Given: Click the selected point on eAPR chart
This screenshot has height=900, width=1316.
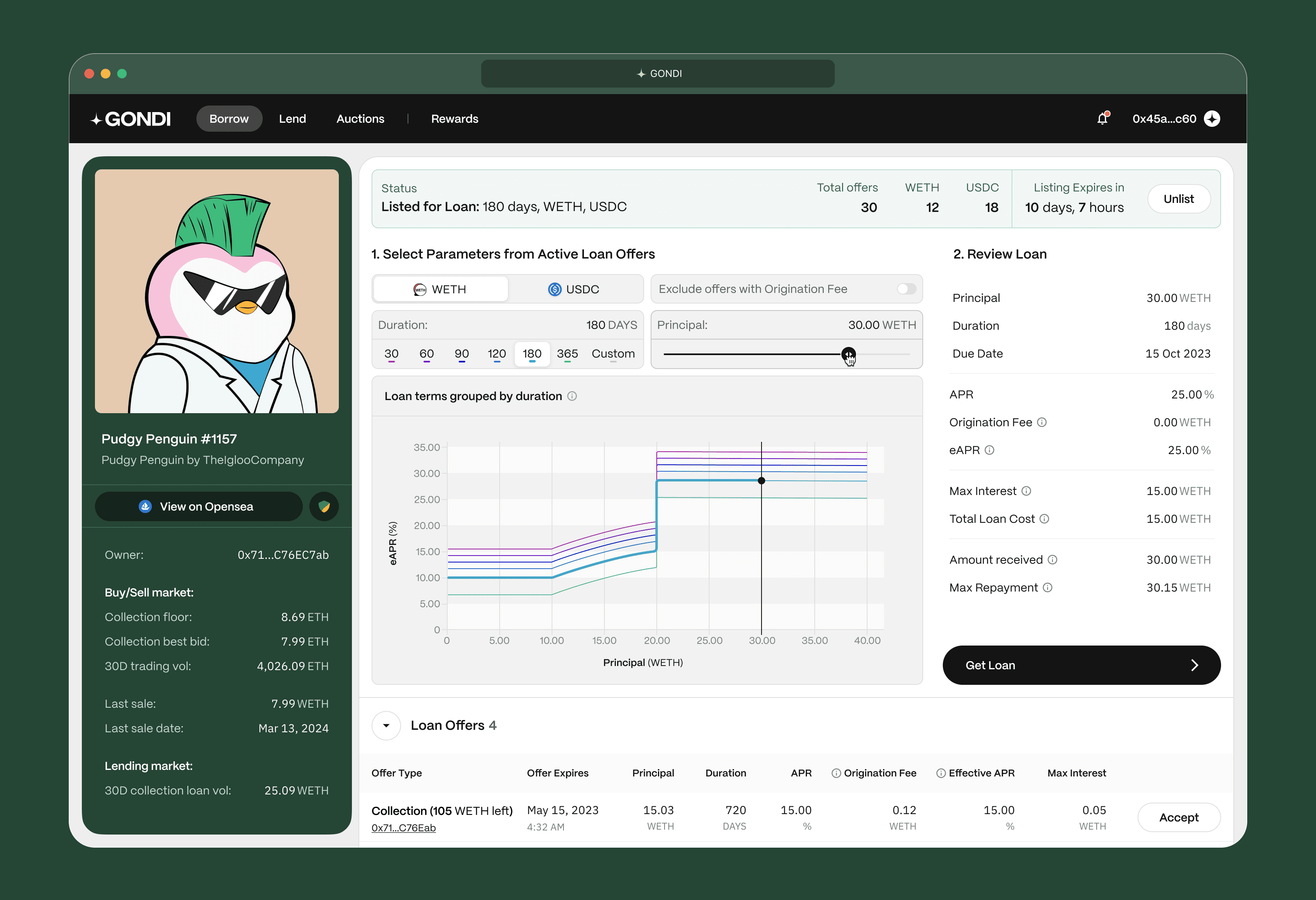Looking at the screenshot, I should click(762, 481).
